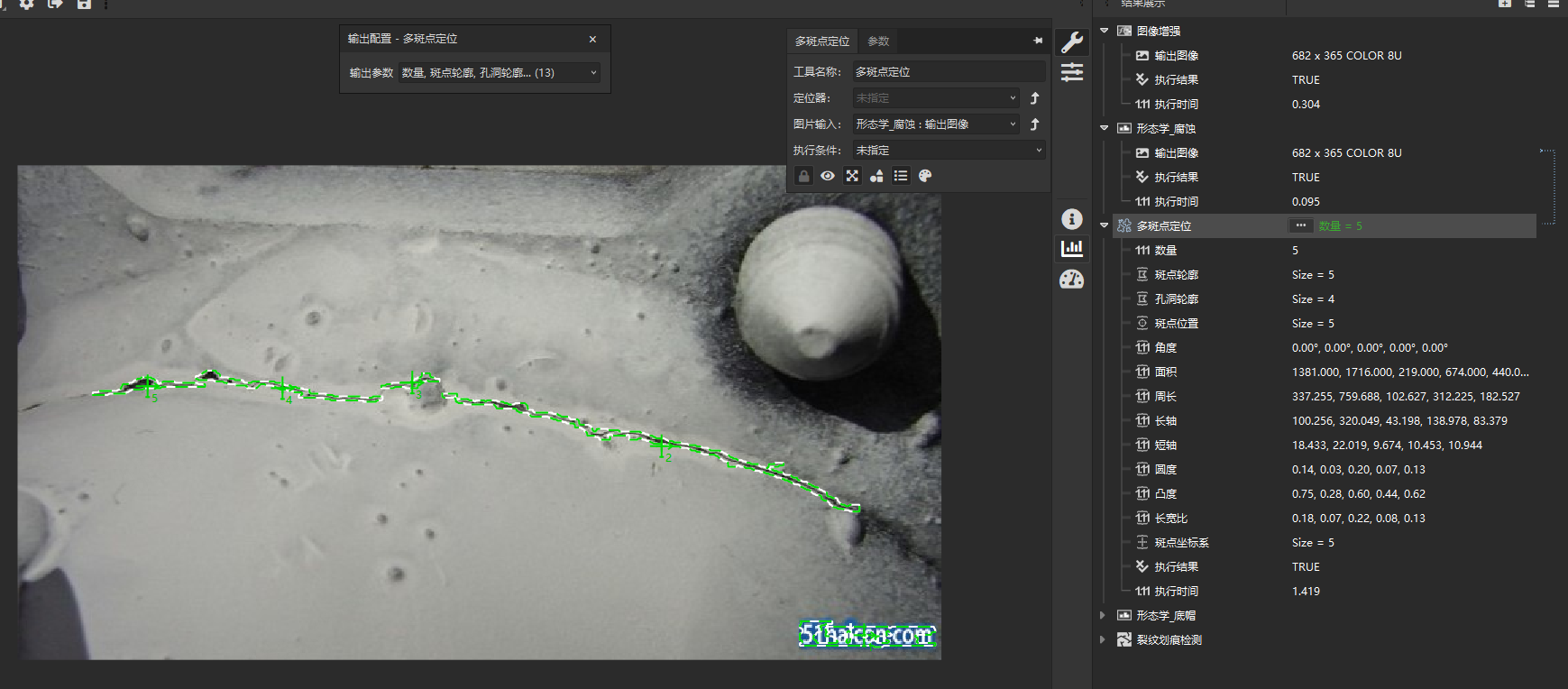This screenshot has width=1568, height=689.
Task: Open the 输出参数 dropdown
Action: tap(500, 73)
